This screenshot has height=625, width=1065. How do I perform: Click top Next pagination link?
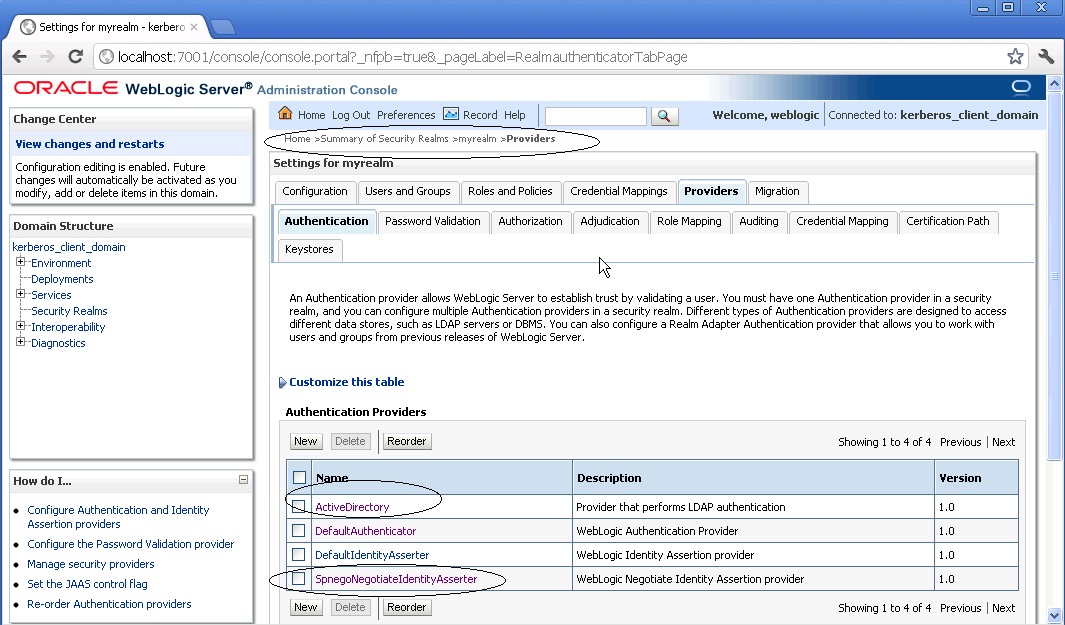click(x=1003, y=442)
